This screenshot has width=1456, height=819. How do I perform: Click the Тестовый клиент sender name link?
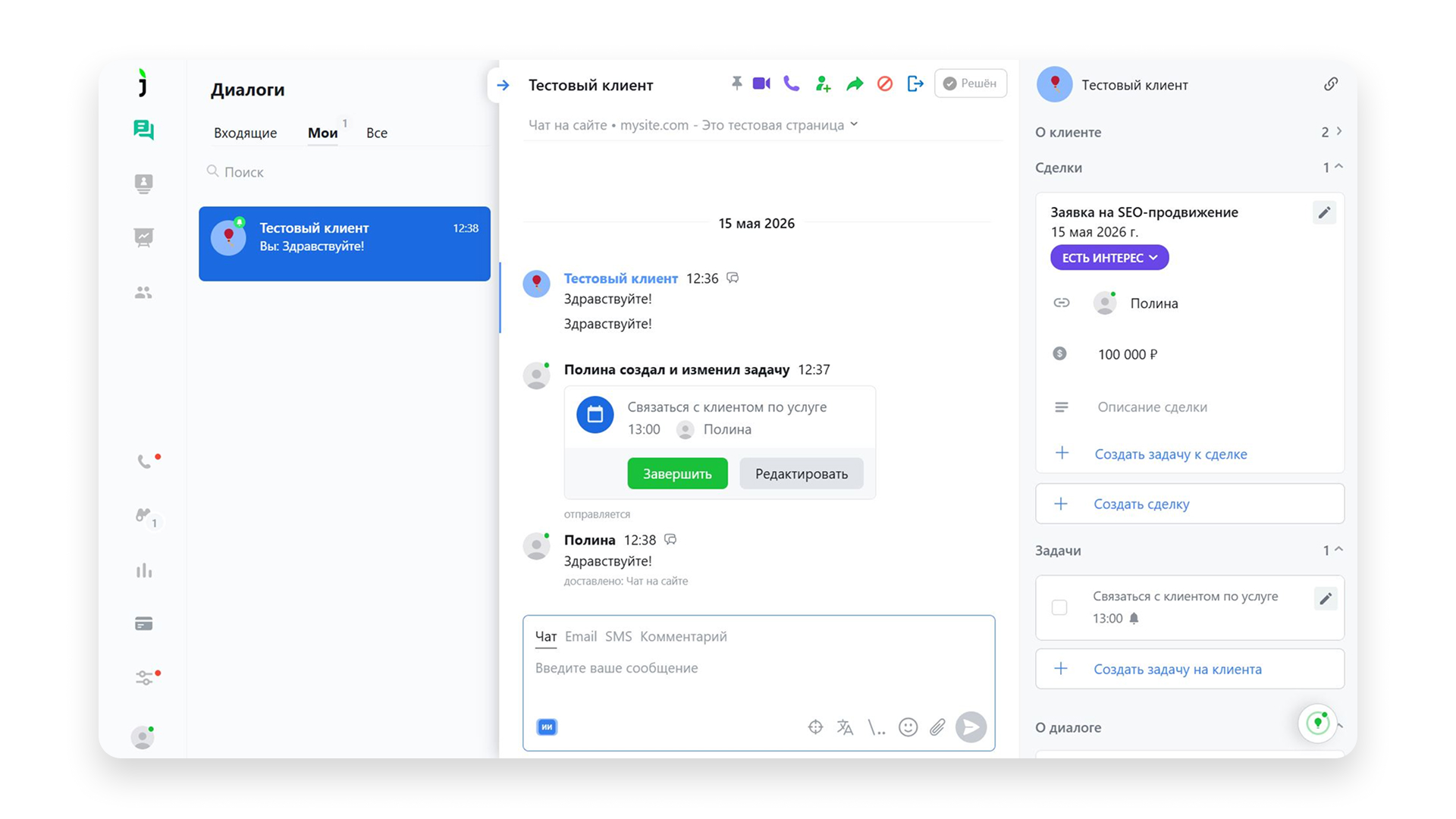pyautogui.click(x=620, y=278)
